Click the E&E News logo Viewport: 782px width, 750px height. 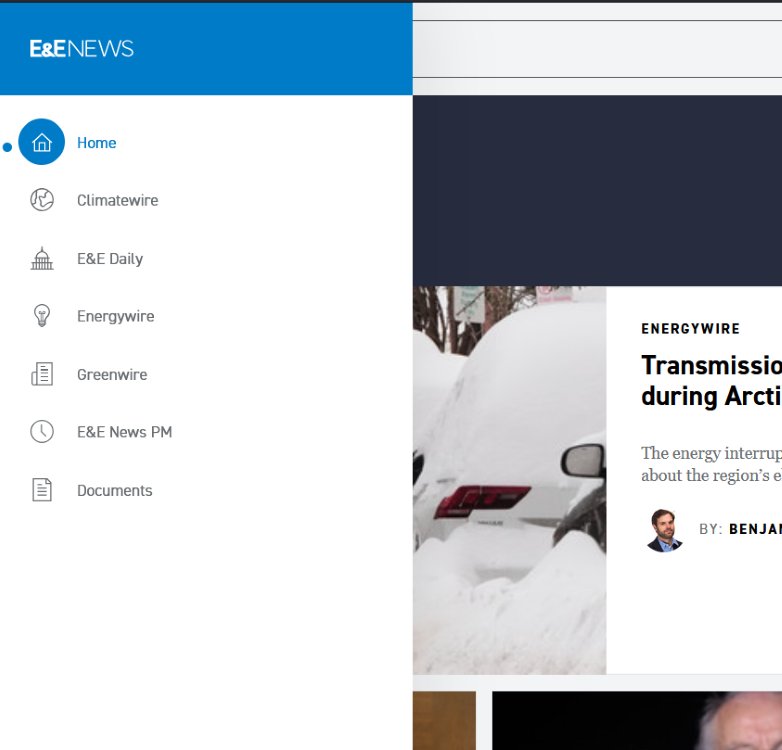tap(81, 49)
